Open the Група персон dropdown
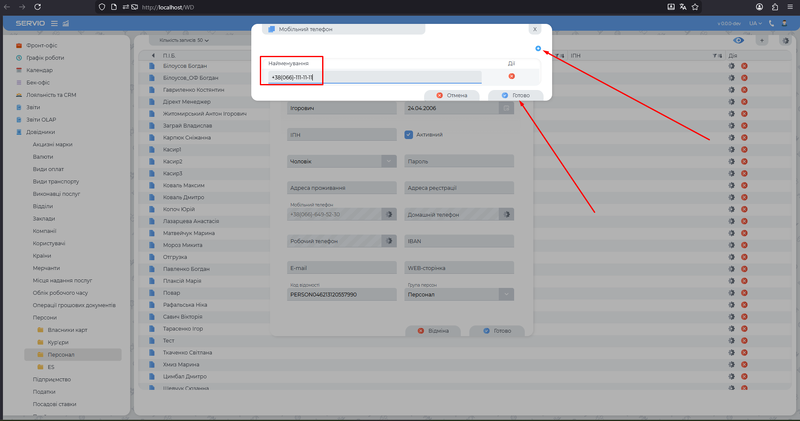800x421 pixels. point(506,294)
